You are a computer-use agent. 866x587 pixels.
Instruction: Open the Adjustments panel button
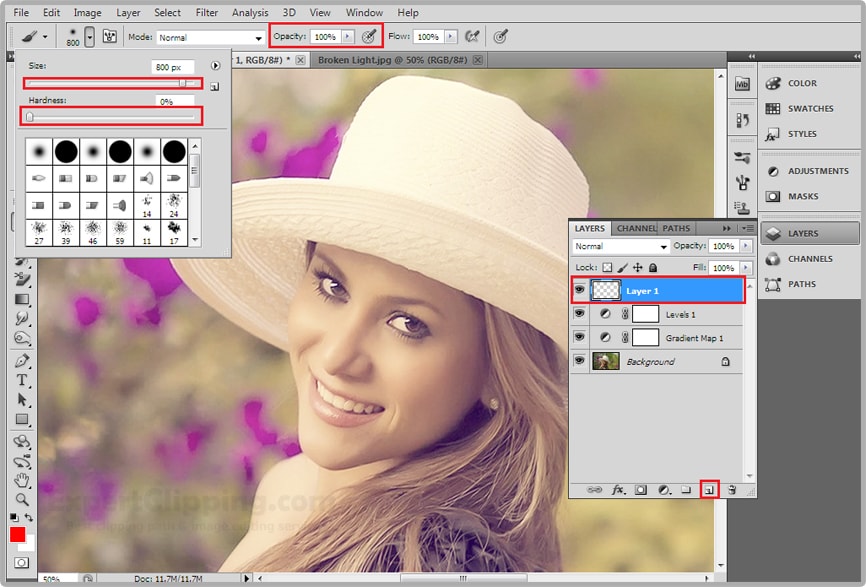click(808, 171)
